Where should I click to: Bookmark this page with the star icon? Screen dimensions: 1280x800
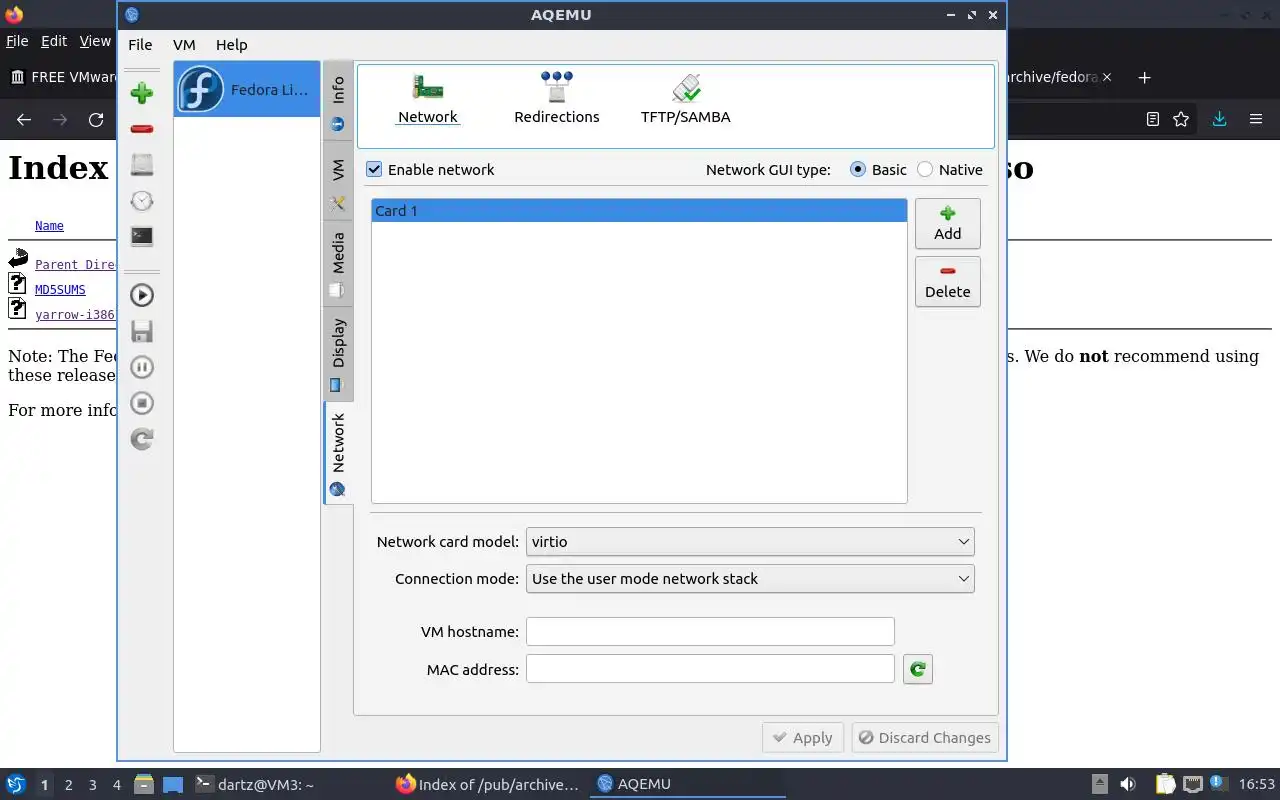pyautogui.click(x=1181, y=119)
